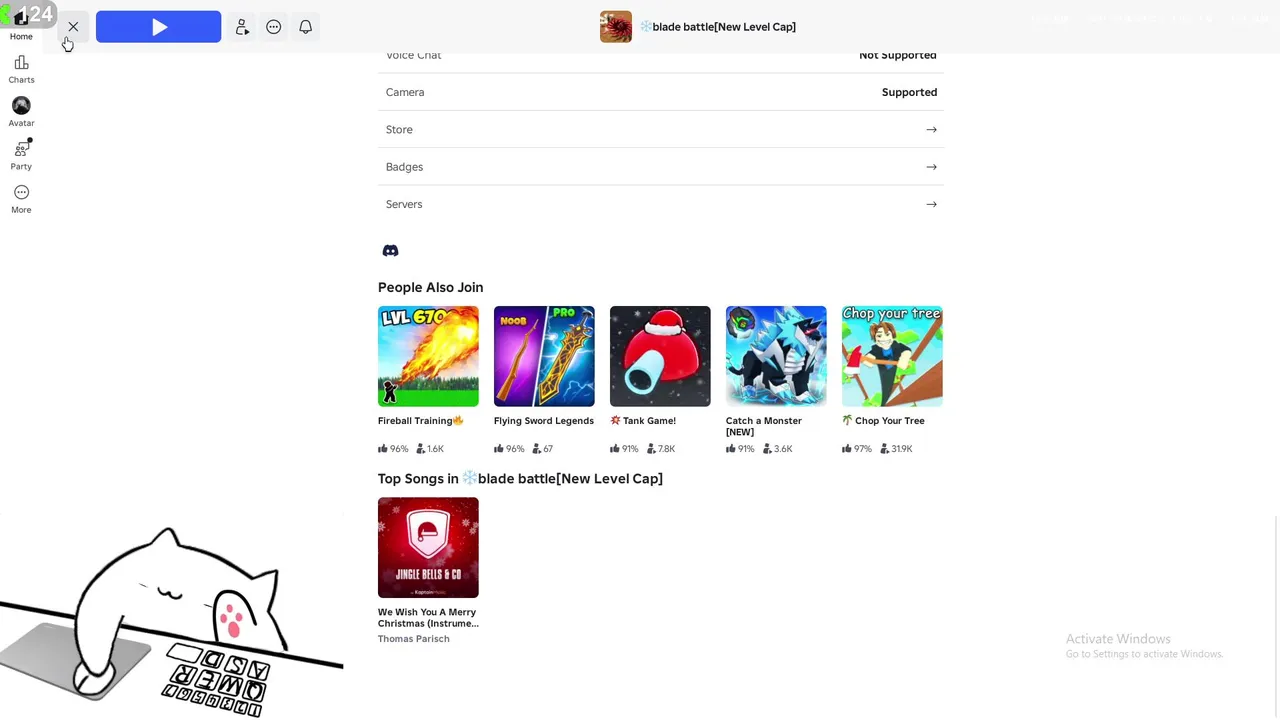Viewport: 1280px width, 720px height.
Task: Open Tank Game! thumbnail
Action: (660, 356)
